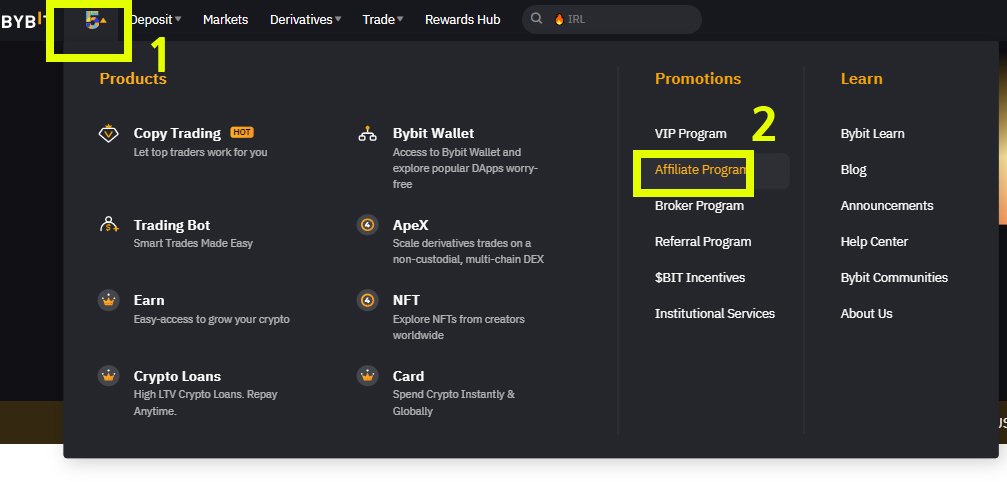Expand the Deposit dropdown
The image size is (1007, 482).
click(155, 19)
